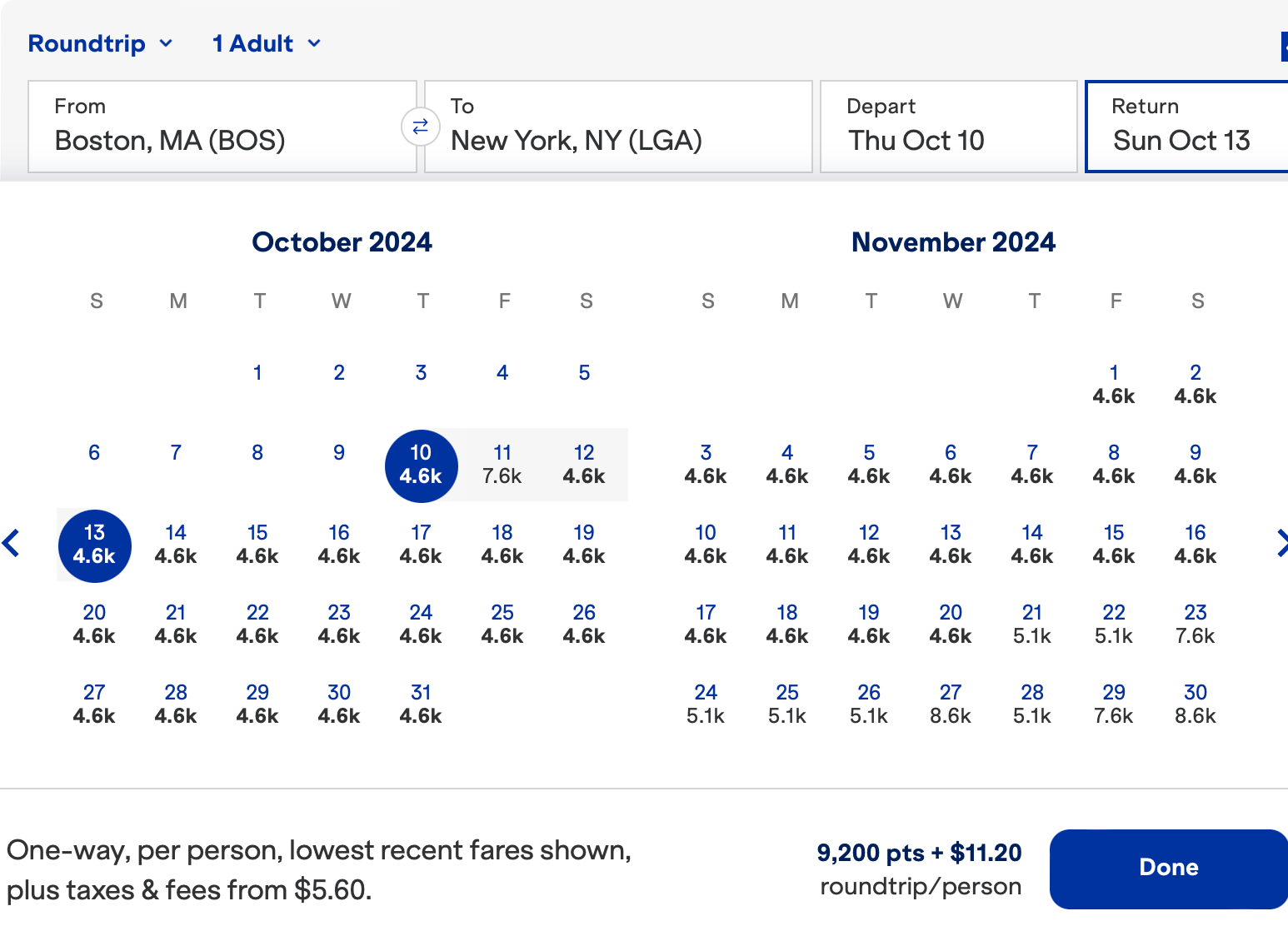The image size is (1288, 926).
Task: Expand the 1 Adult passengers dropdown
Action: click(x=267, y=43)
